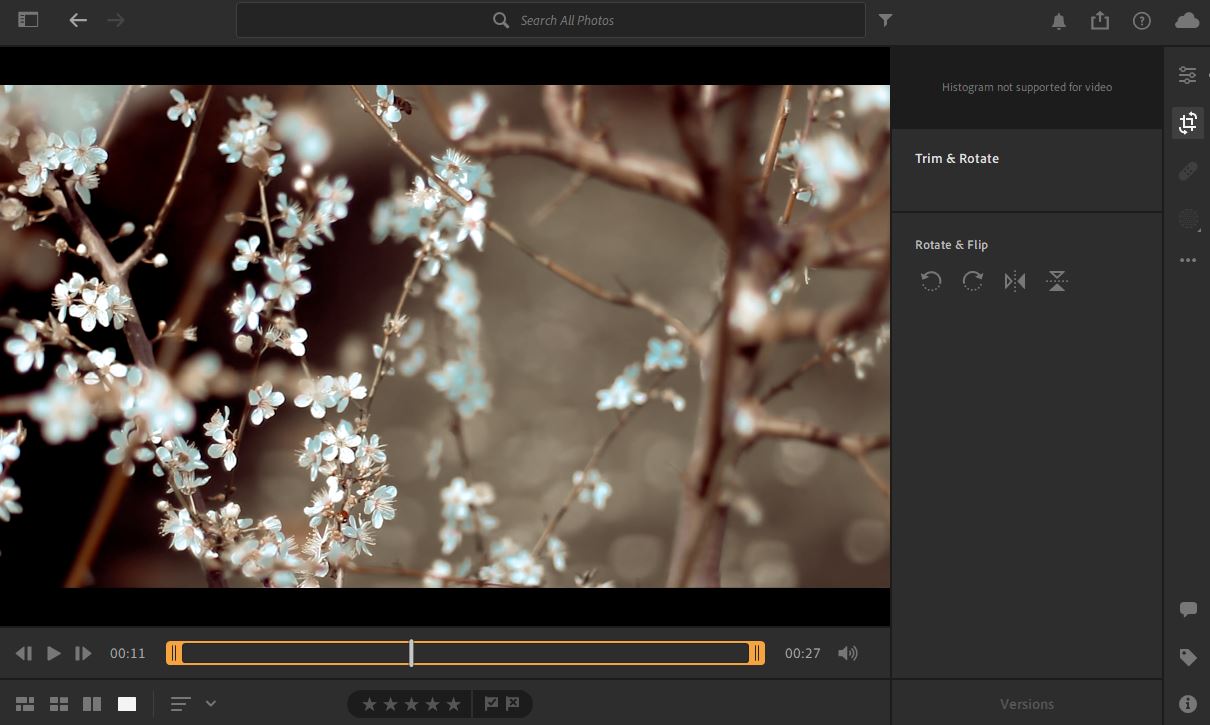Open the Comments panel
Viewport: 1210px width, 725px height.
[1187, 609]
